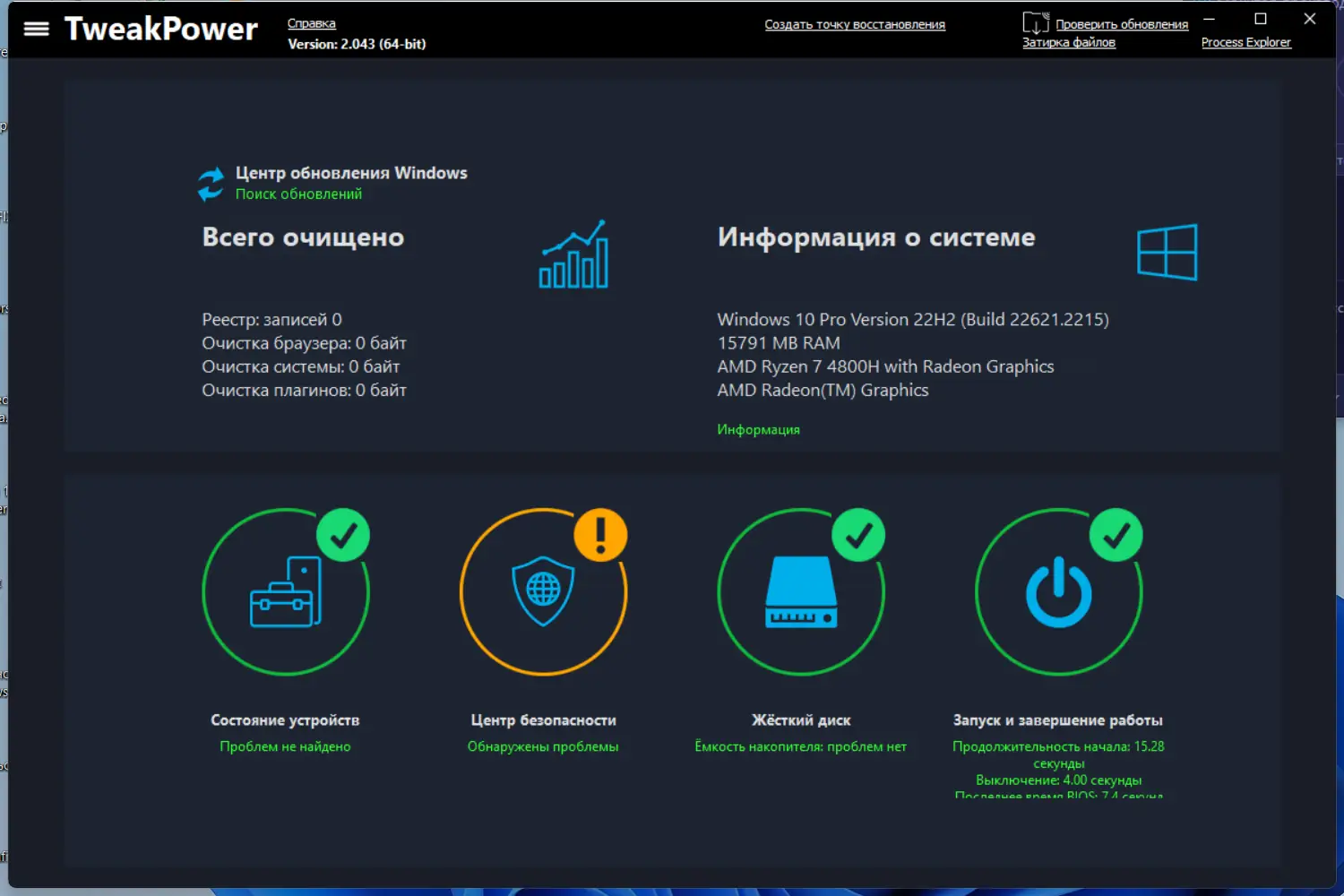The height and width of the screenshot is (896, 1344).
Task: Click 15791 MB RAM line
Action: pos(779,343)
